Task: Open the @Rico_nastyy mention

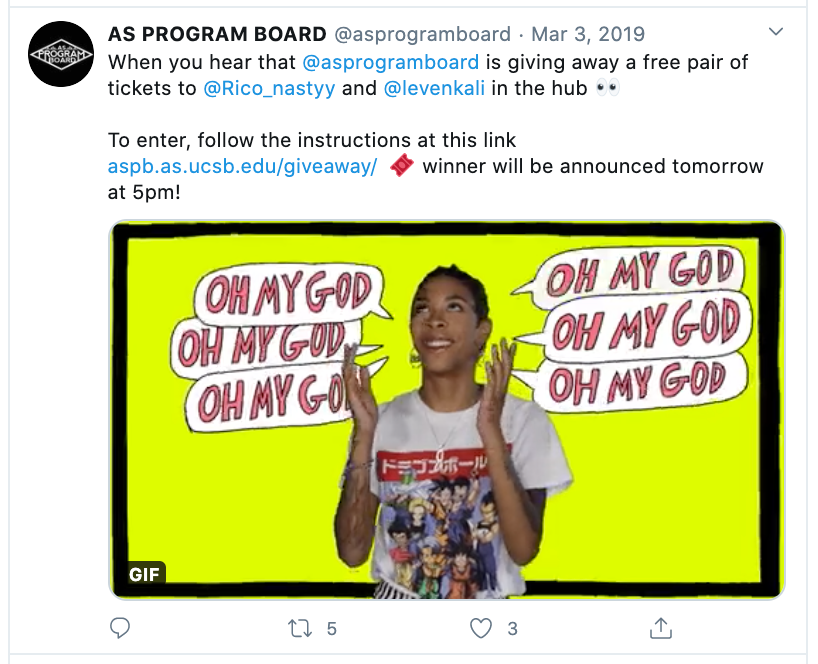Action: point(269,88)
